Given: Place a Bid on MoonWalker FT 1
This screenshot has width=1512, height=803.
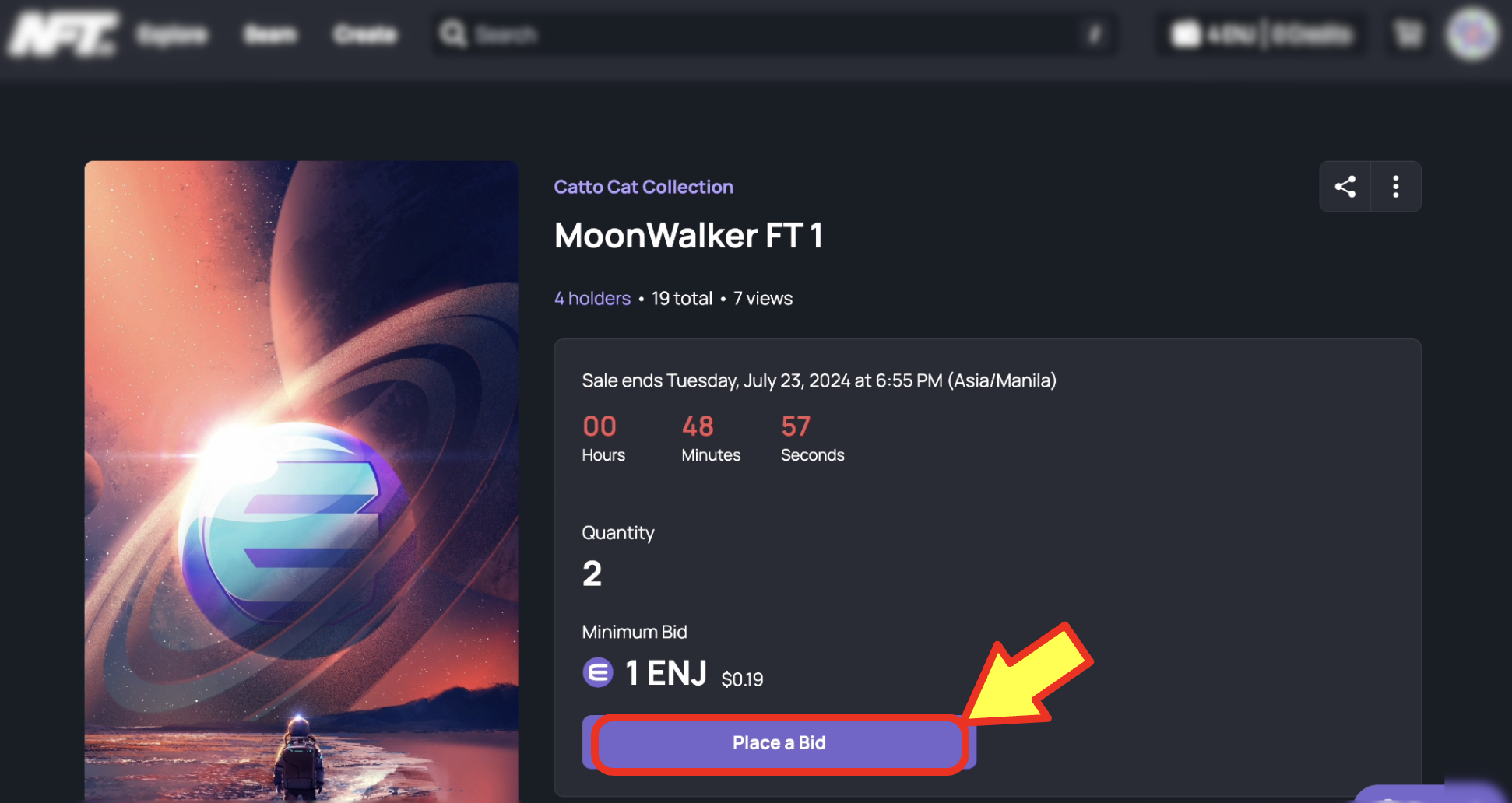Looking at the screenshot, I should (x=779, y=743).
